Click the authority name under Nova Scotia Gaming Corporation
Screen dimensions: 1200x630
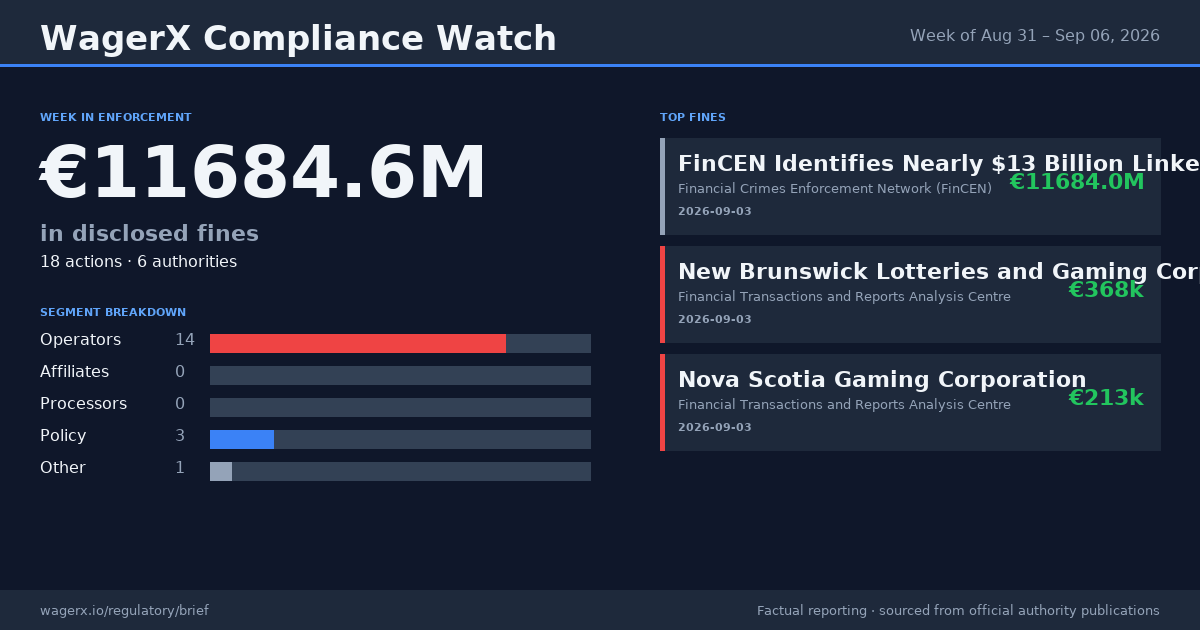pos(844,405)
